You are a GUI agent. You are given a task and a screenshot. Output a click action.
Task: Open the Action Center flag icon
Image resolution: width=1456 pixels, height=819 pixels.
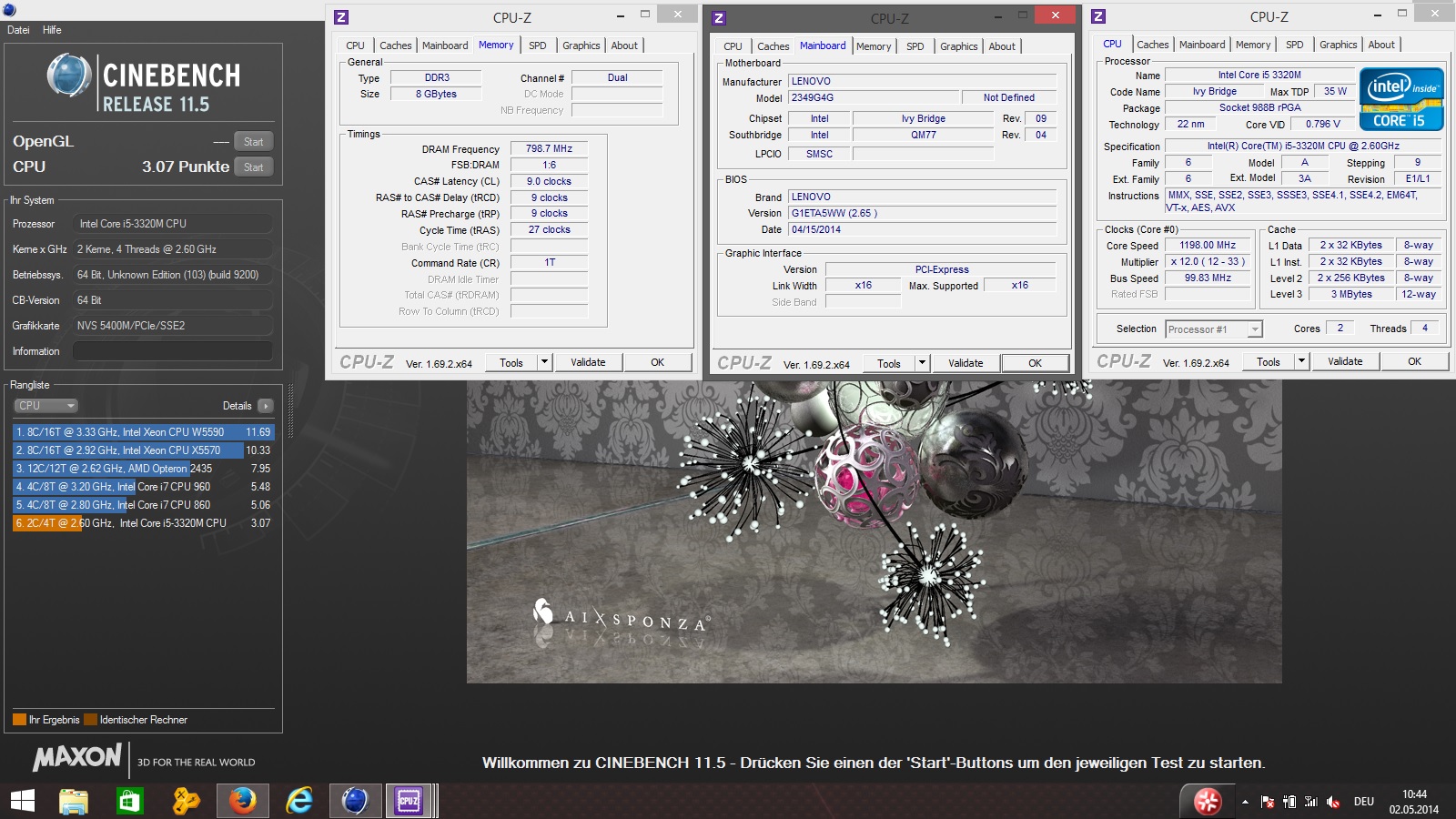coord(1267,802)
